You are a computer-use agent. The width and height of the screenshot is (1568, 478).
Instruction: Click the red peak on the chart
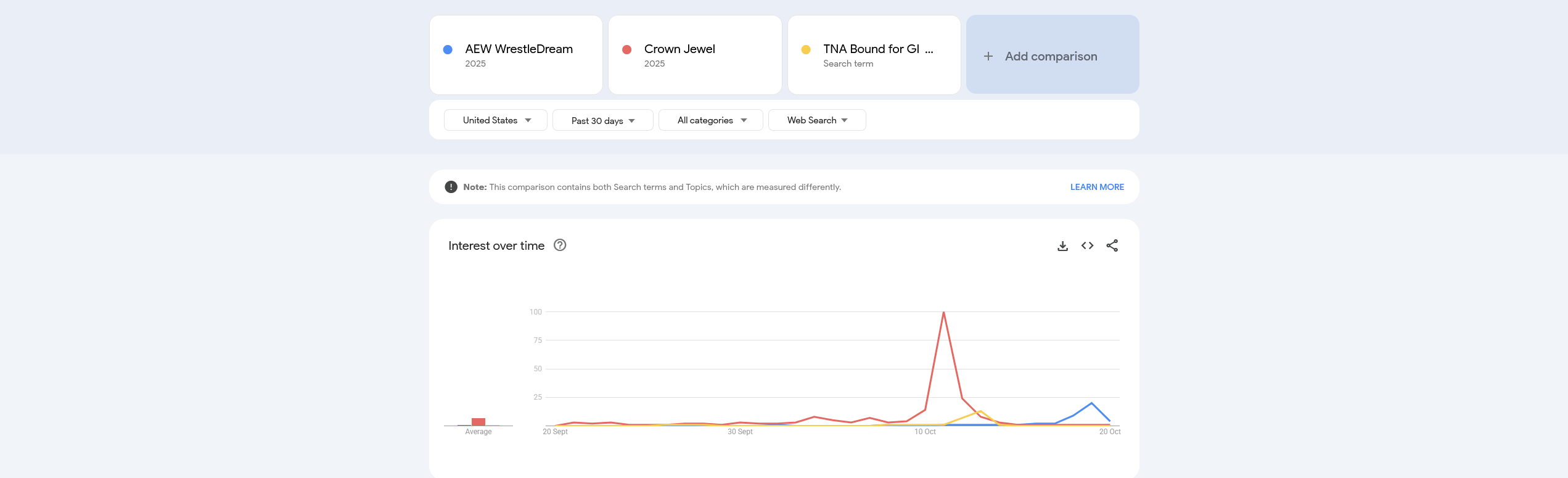[x=943, y=313]
